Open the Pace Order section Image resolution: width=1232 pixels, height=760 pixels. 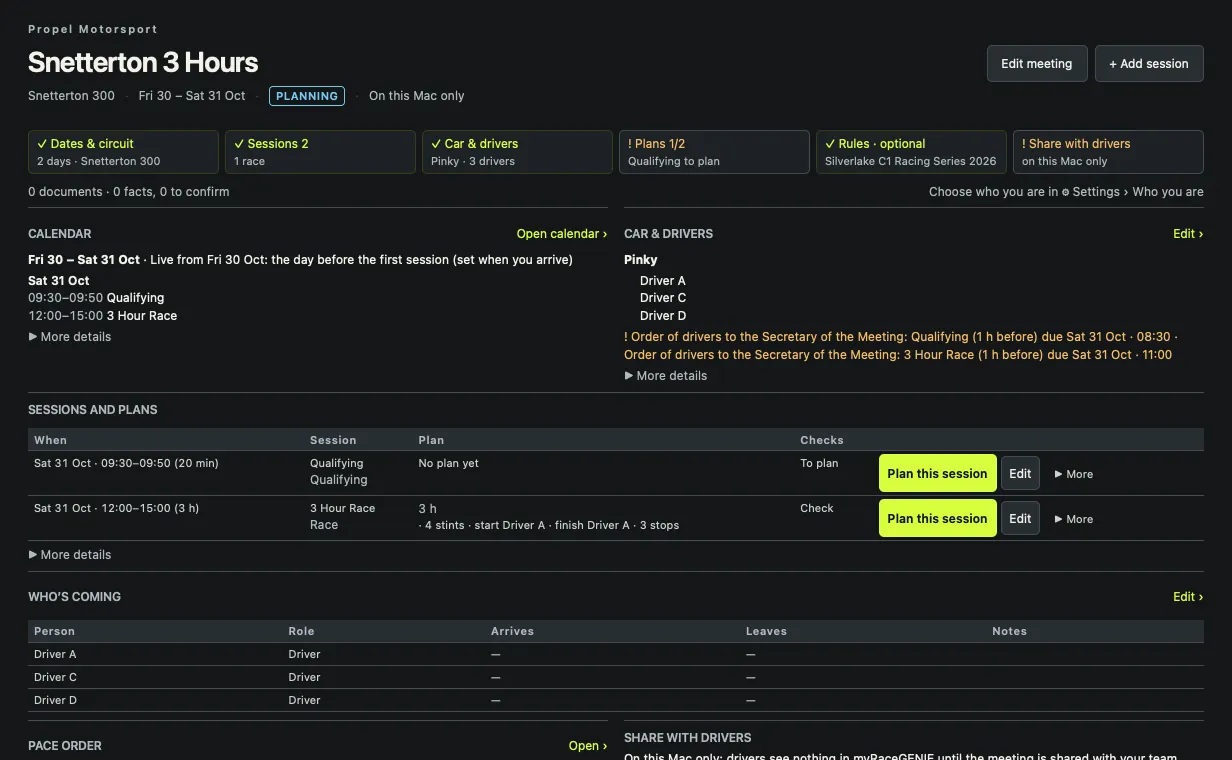point(588,746)
